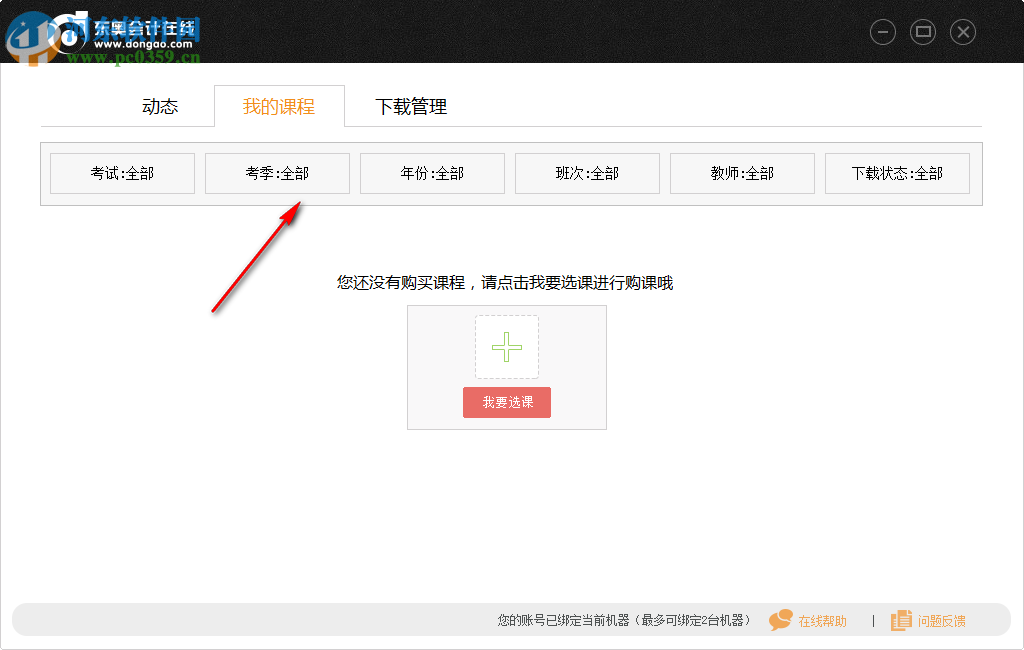Switch to the 动态 tab
Image resolution: width=1024 pixels, height=650 pixels.
pyautogui.click(x=160, y=106)
